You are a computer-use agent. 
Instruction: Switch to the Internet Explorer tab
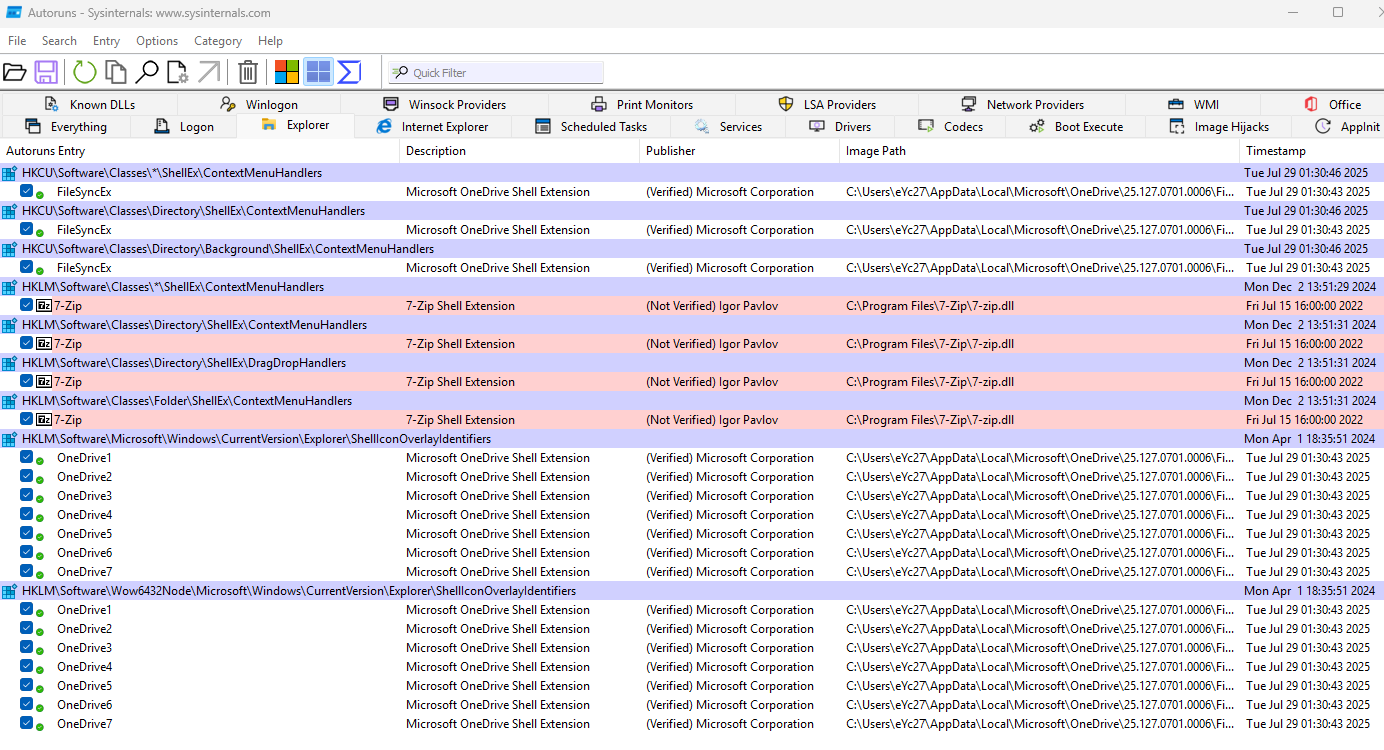432,127
